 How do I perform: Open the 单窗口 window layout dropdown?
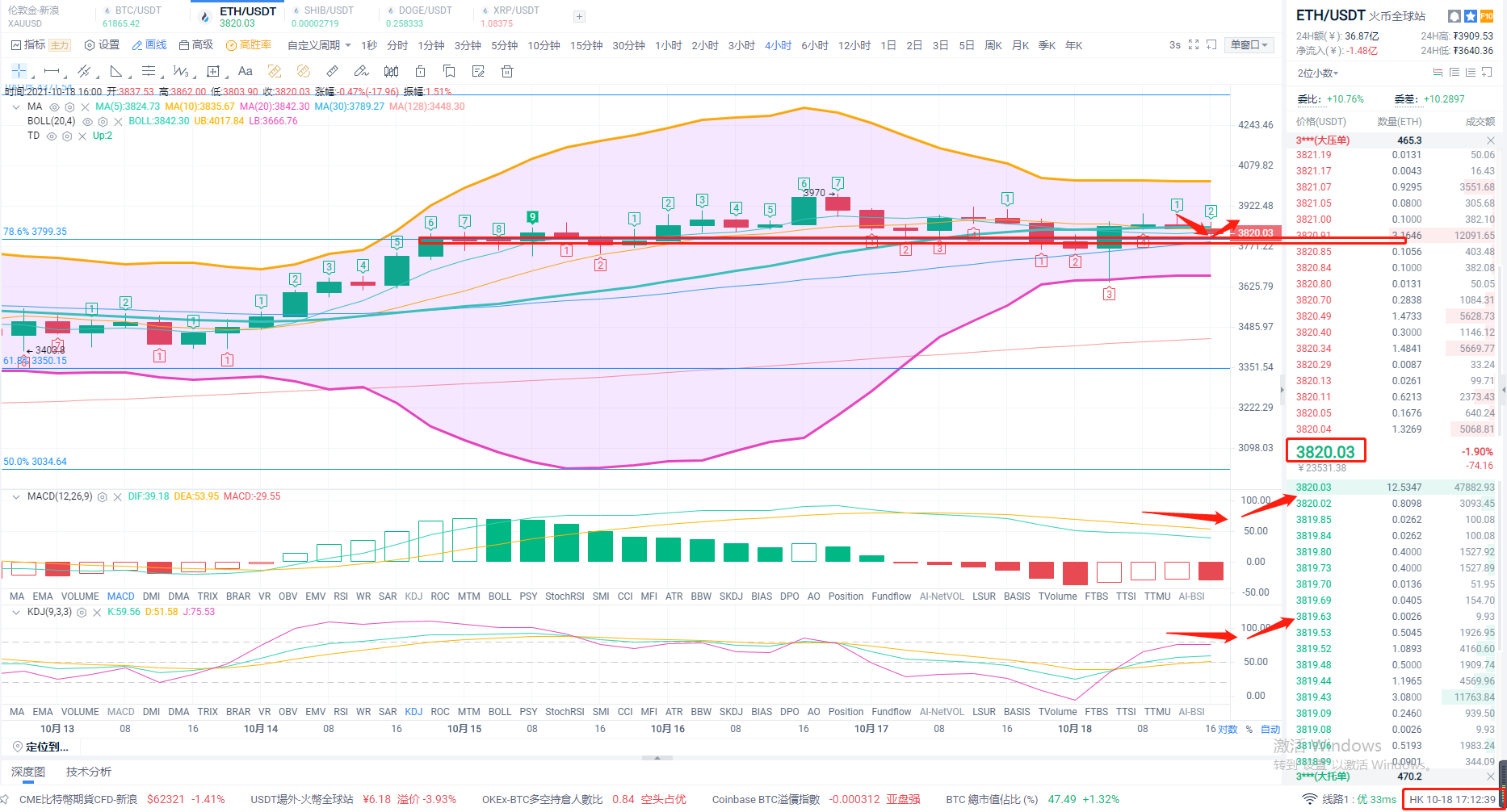point(1249,45)
